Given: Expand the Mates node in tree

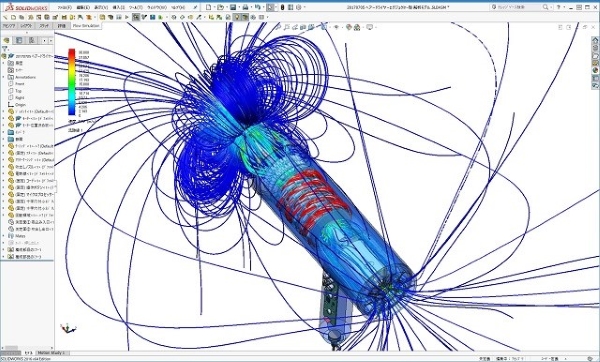Looking at the screenshot, I should 3,236.
